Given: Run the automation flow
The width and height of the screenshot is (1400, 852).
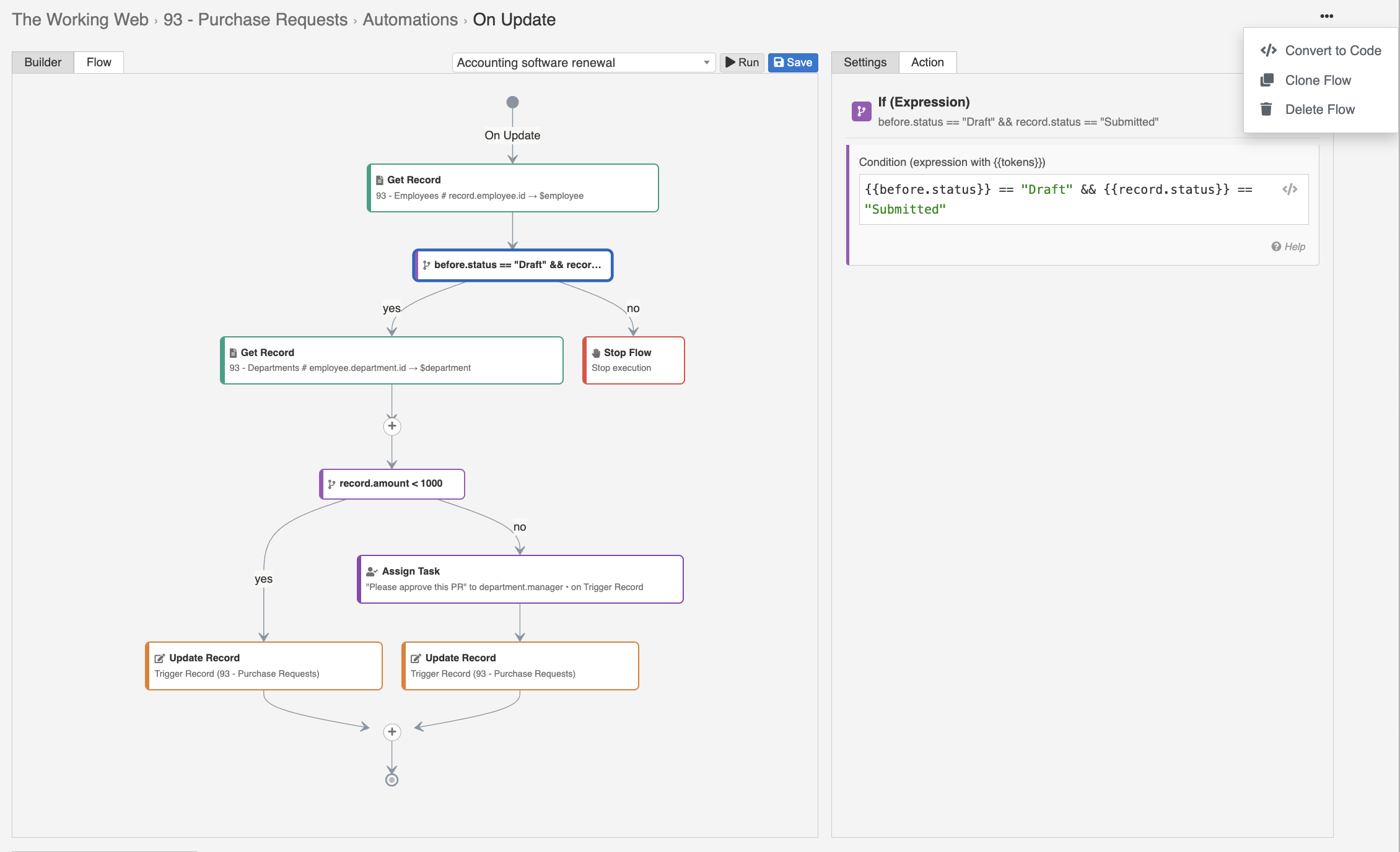Looking at the screenshot, I should pos(742,63).
